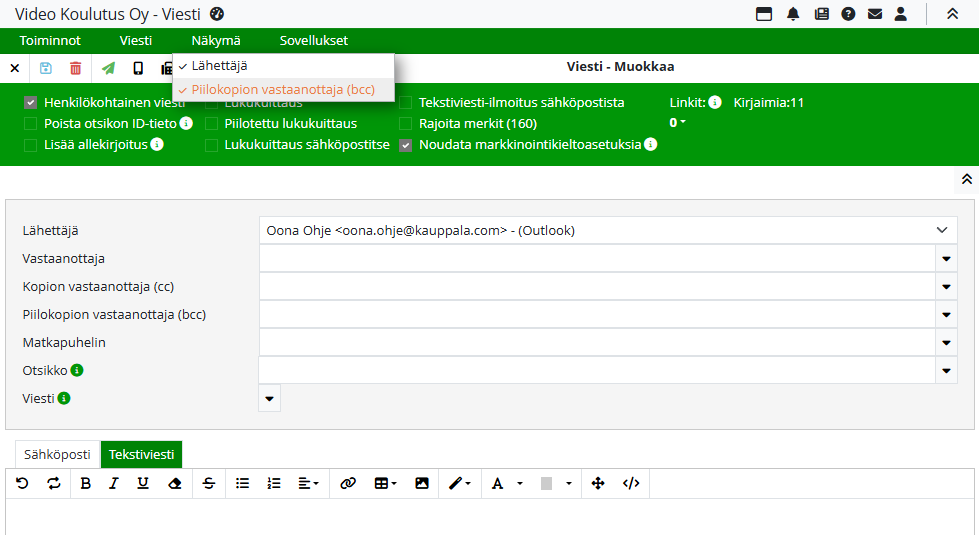Apply strikethrough formatting in the editor
The height and width of the screenshot is (535, 979).
click(x=208, y=483)
